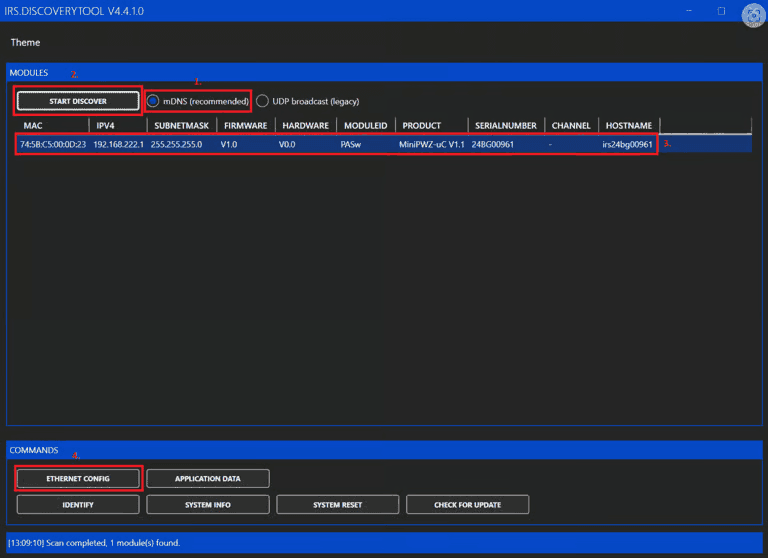The width and height of the screenshot is (768, 558).
Task: Click the SERIALNUMBER column header
Action: [505, 125]
